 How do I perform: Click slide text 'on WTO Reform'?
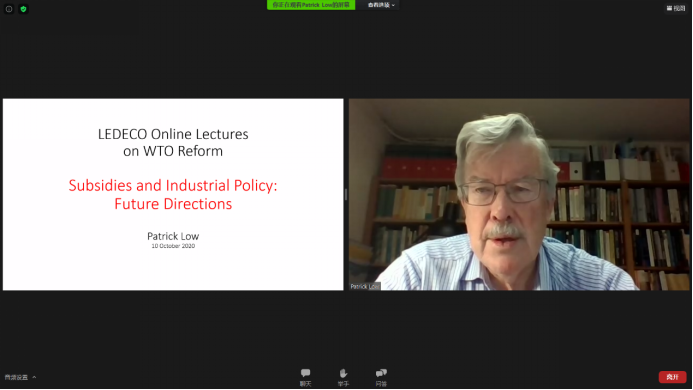click(x=173, y=151)
